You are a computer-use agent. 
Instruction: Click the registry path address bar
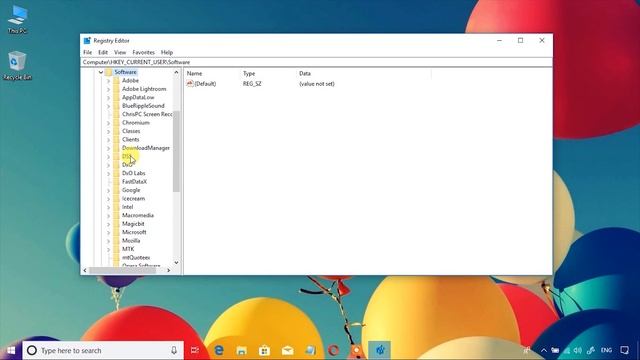(316, 62)
